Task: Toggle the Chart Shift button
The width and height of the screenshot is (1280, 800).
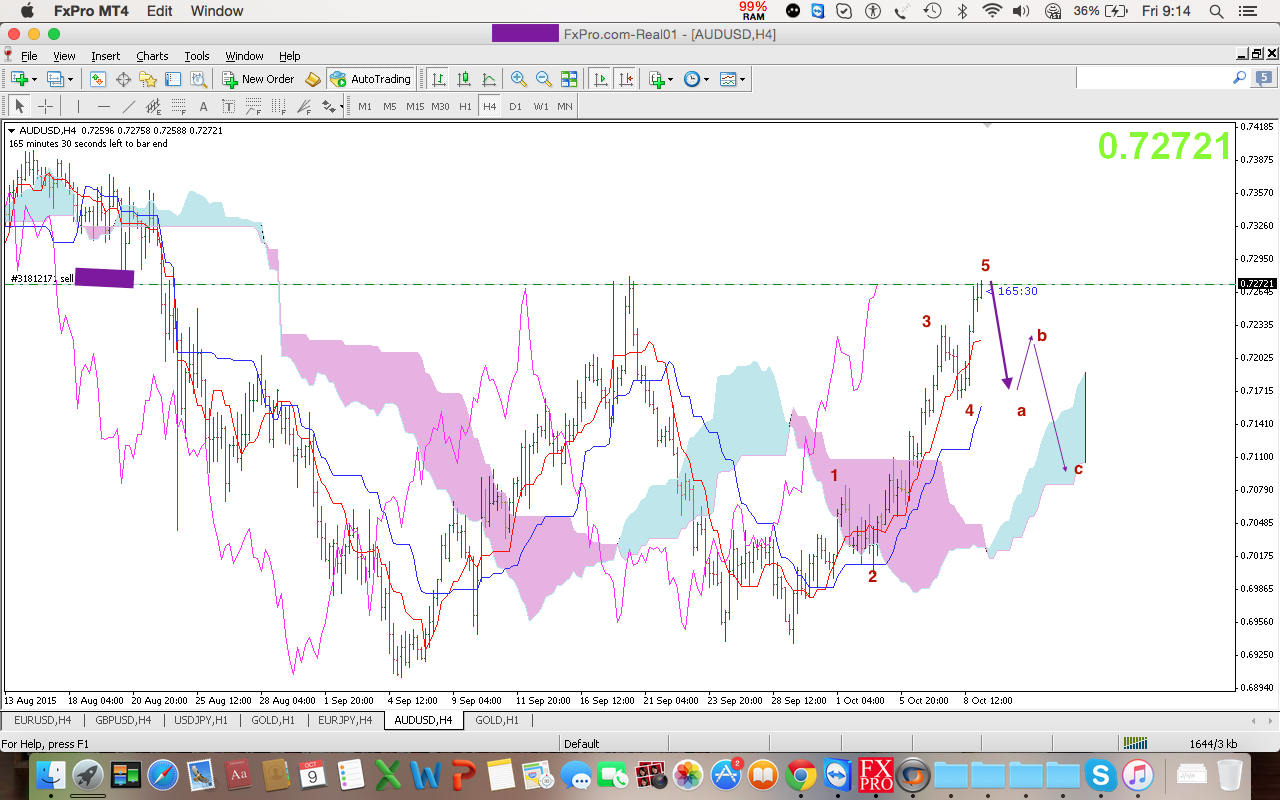Action: coord(625,79)
